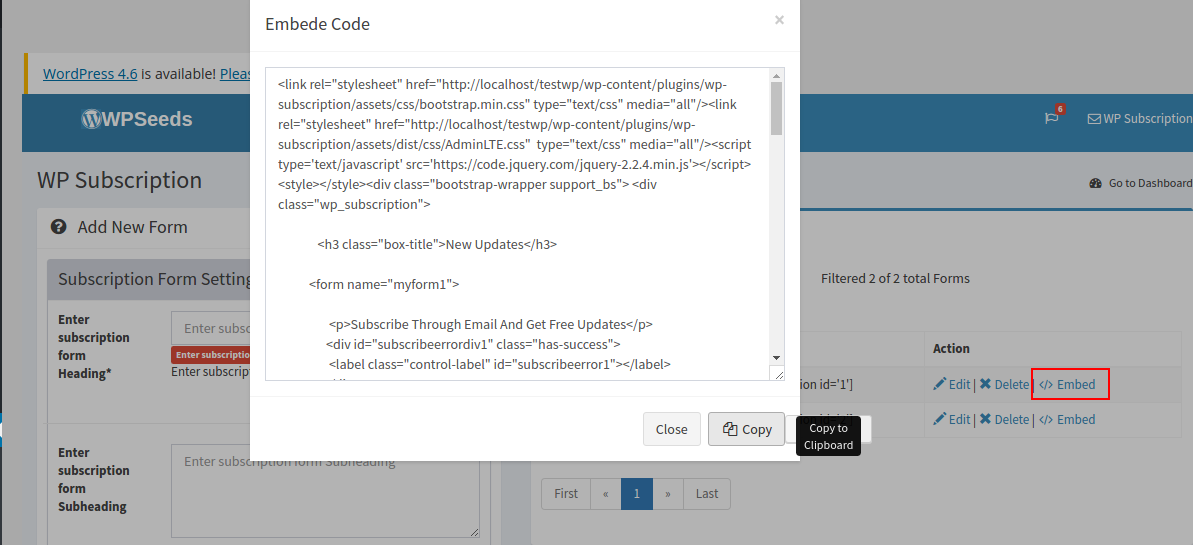Click inside the embed code text area
The width and height of the screenshot is (1193, 545).
(x=517, y=224)
